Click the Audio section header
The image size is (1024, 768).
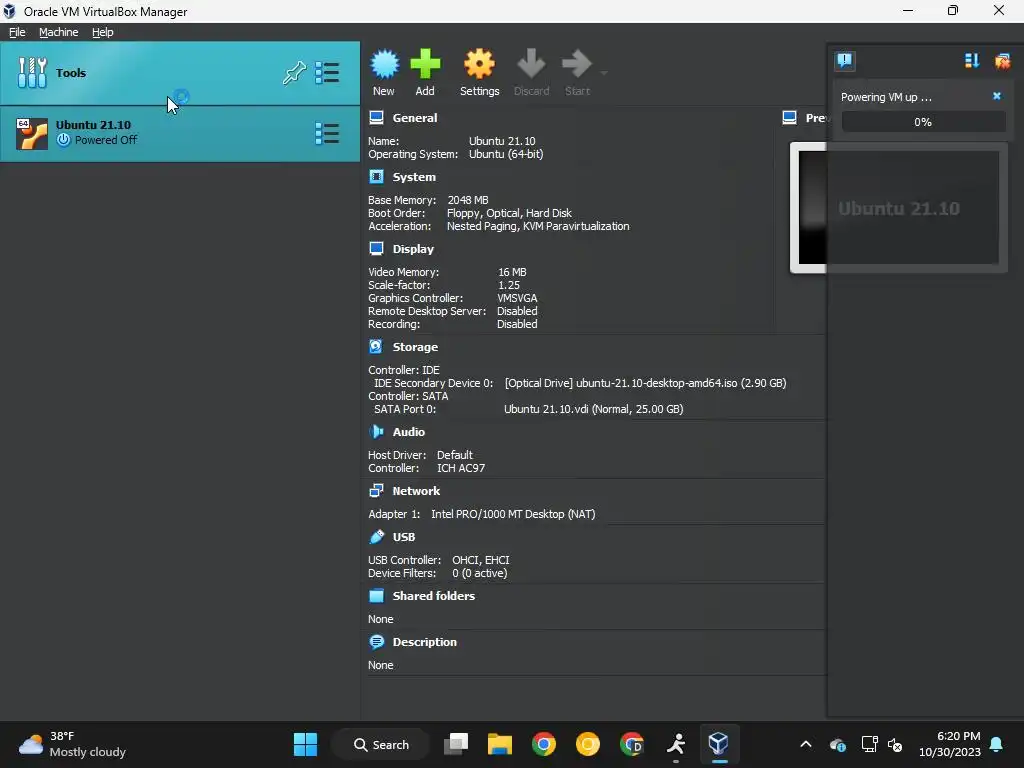pos(409,432)
